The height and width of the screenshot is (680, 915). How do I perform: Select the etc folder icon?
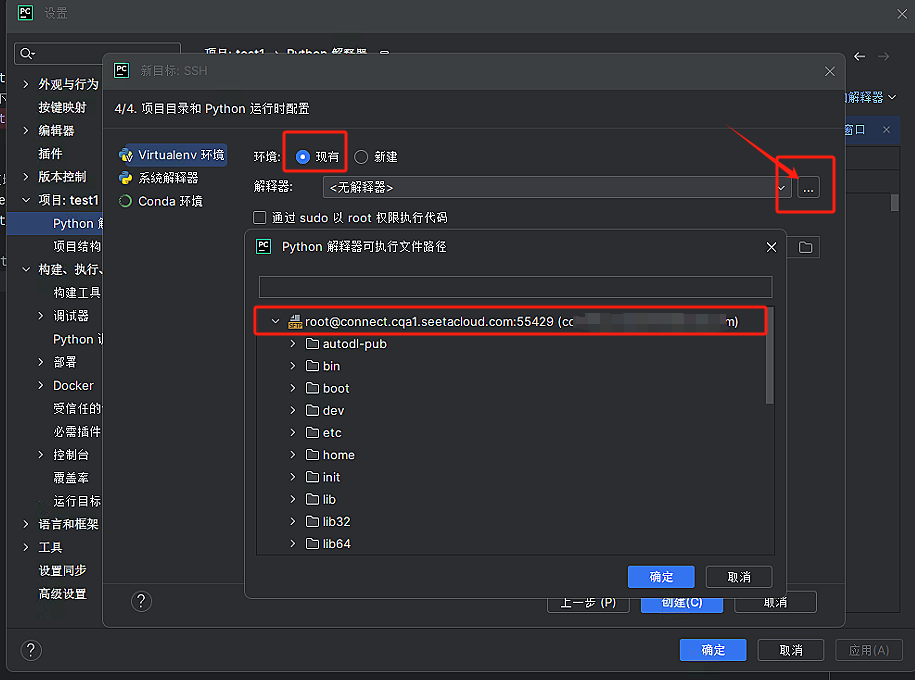[x=313, y=432]
